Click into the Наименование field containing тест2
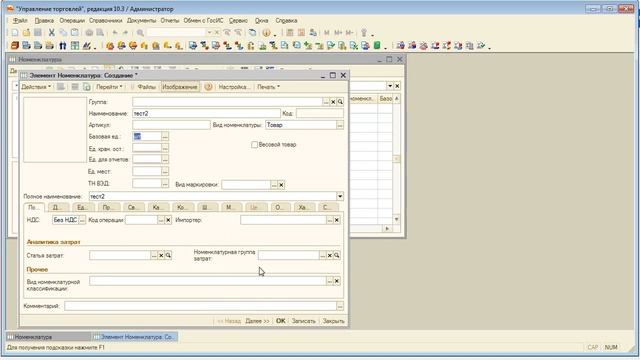Viewport: 640px width, 360px height. 206,113
